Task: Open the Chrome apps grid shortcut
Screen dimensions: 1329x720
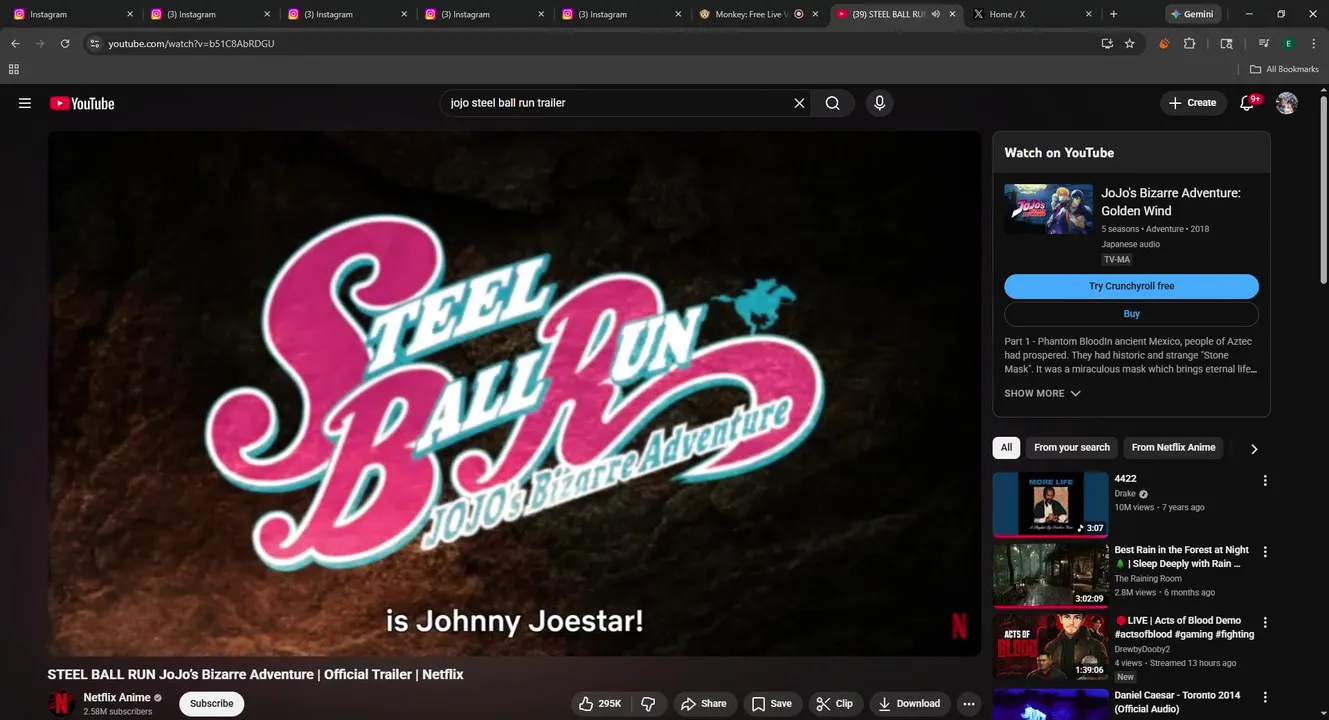Action: (x=14, y=69)
